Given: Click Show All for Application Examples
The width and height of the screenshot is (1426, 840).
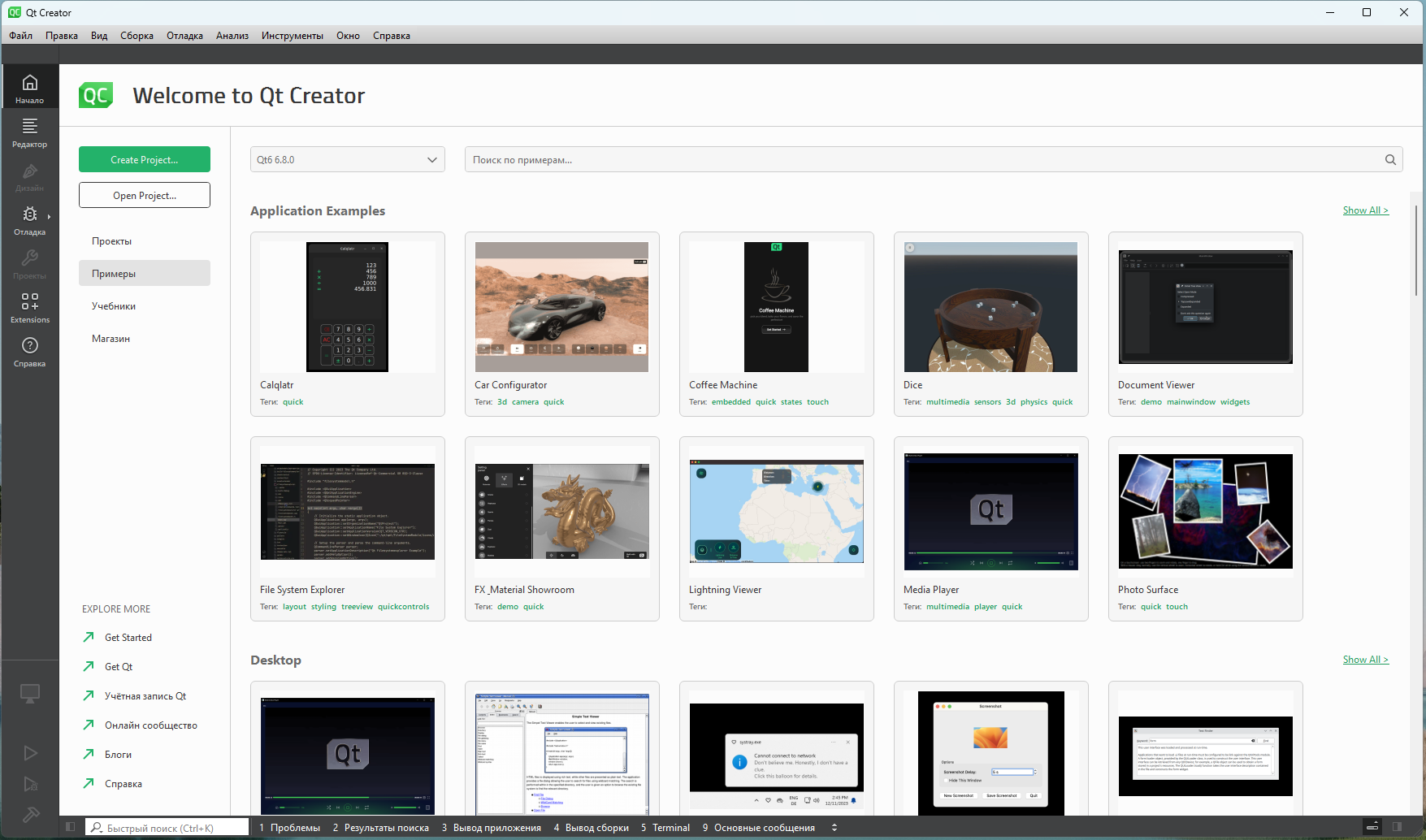Looking at the screenshot, I should [1365, 210].
